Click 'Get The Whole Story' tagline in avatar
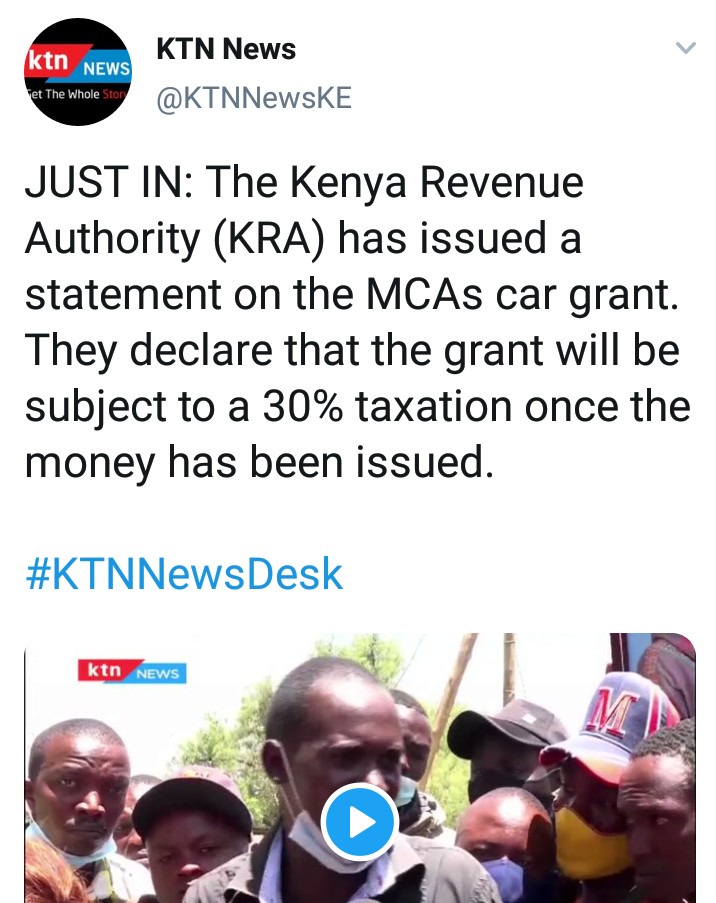The image size is (716, 903). 78,94
